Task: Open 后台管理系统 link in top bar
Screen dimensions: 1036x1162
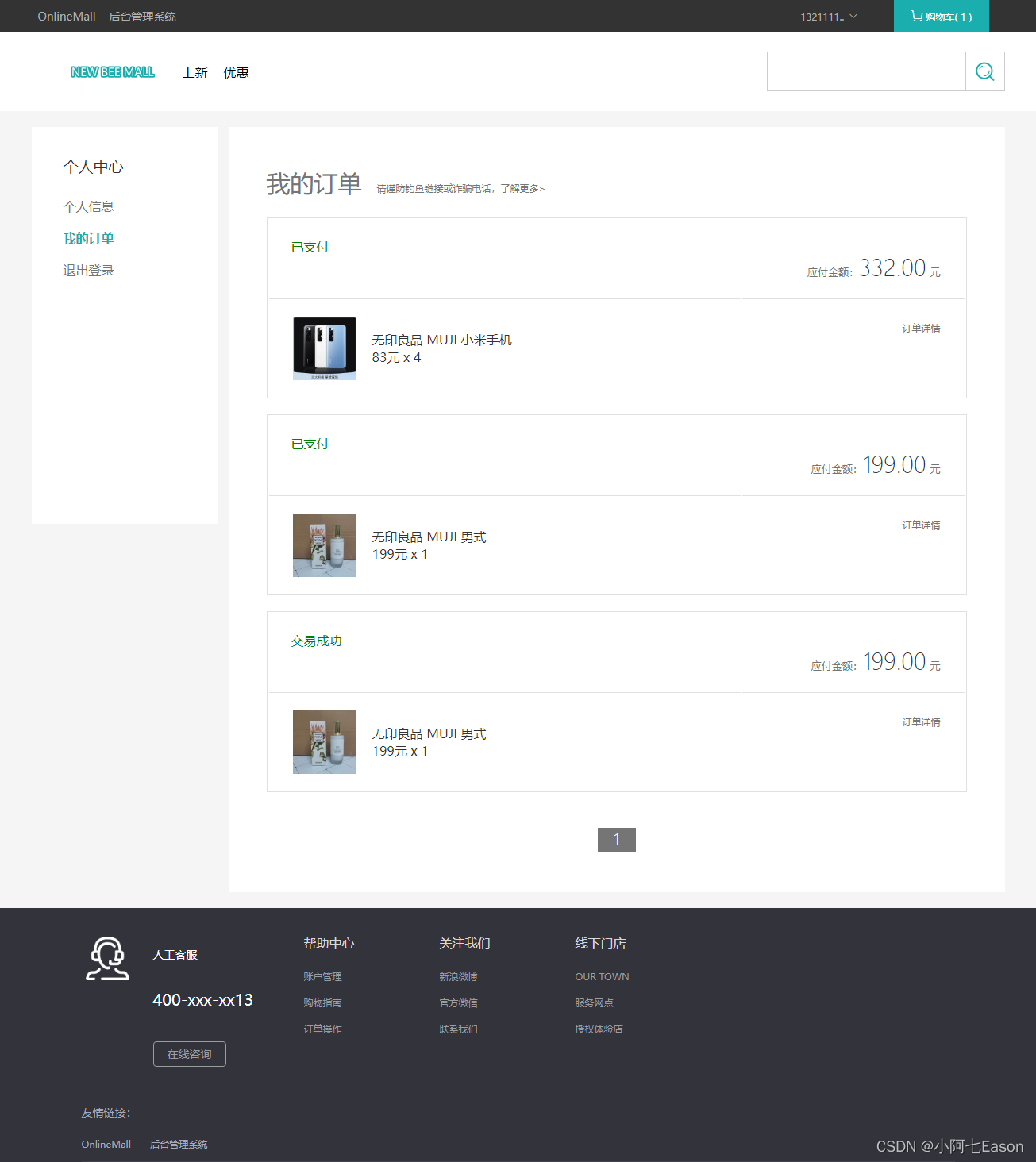Action: click(x=143, y=17)
